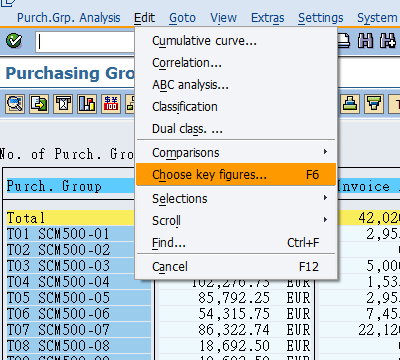Select row T03 SCM500-03
Viewport: 400px width, 360px height.
(70, 266)
